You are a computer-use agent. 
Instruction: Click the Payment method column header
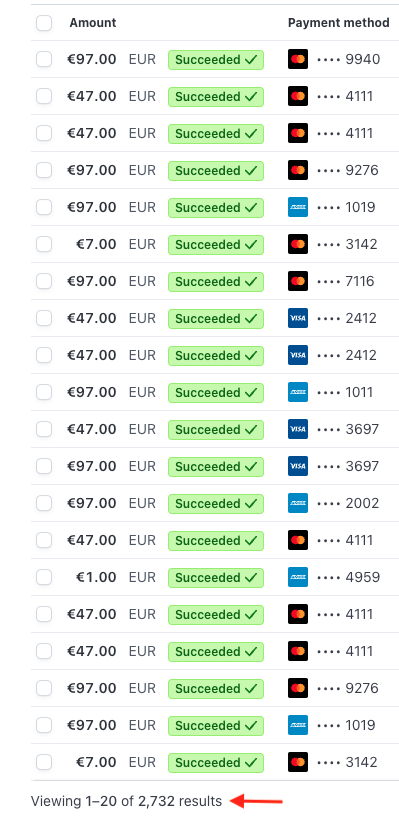[x=338, y=22]
